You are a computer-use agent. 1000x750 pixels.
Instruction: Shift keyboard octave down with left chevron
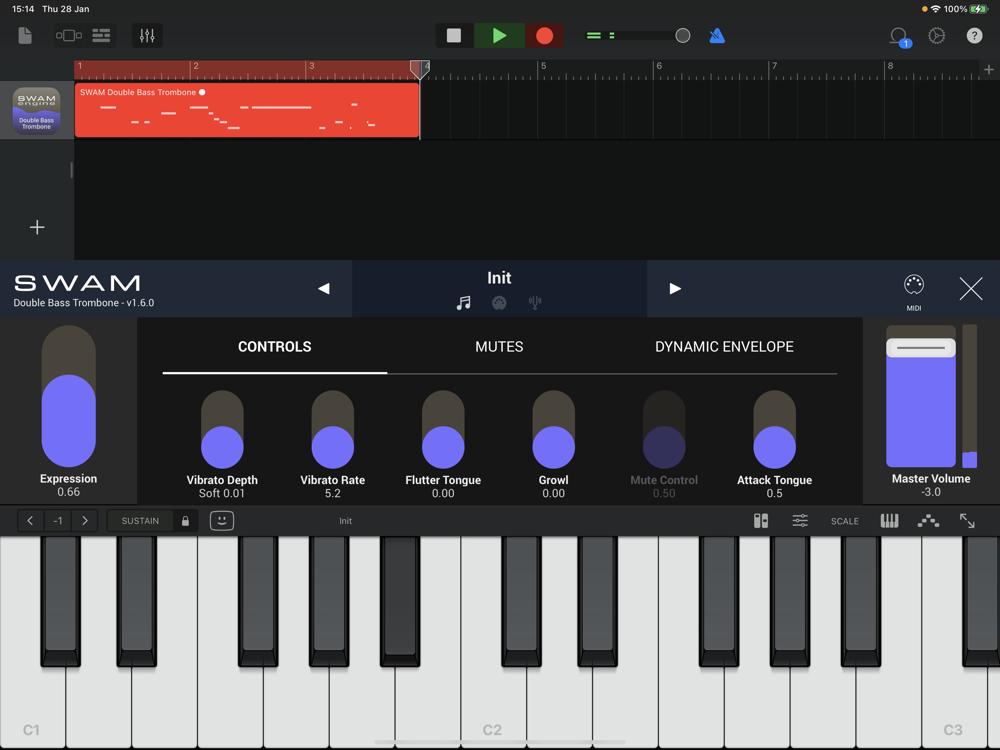[30, 521]
